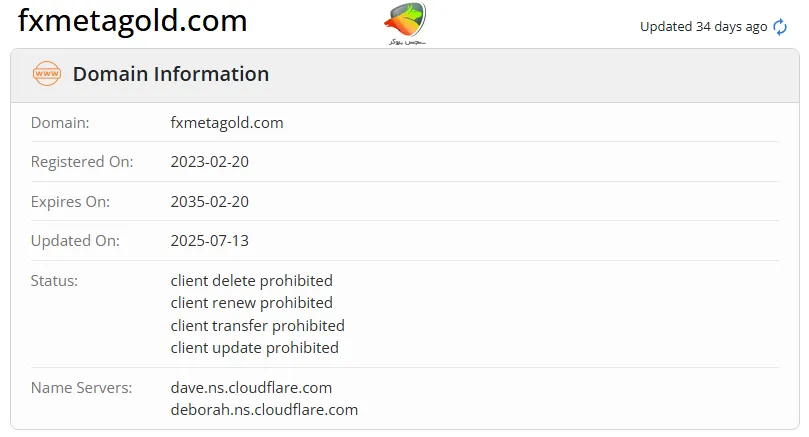
Task: Select the domain value fxmetagold.com
Action: [x=227, y=123]
